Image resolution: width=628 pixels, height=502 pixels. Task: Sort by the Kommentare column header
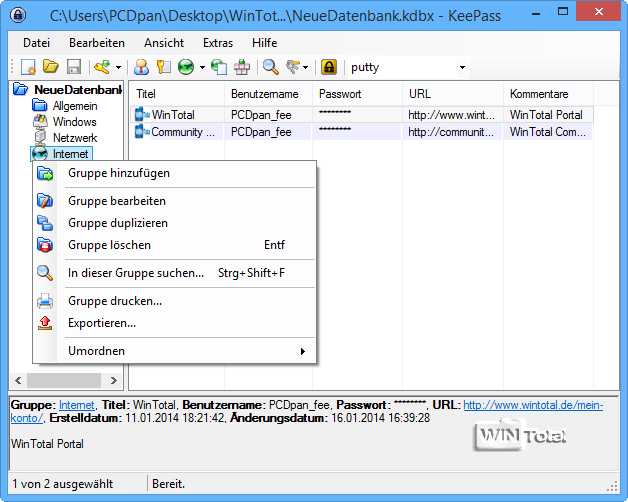tap(548, 94)
